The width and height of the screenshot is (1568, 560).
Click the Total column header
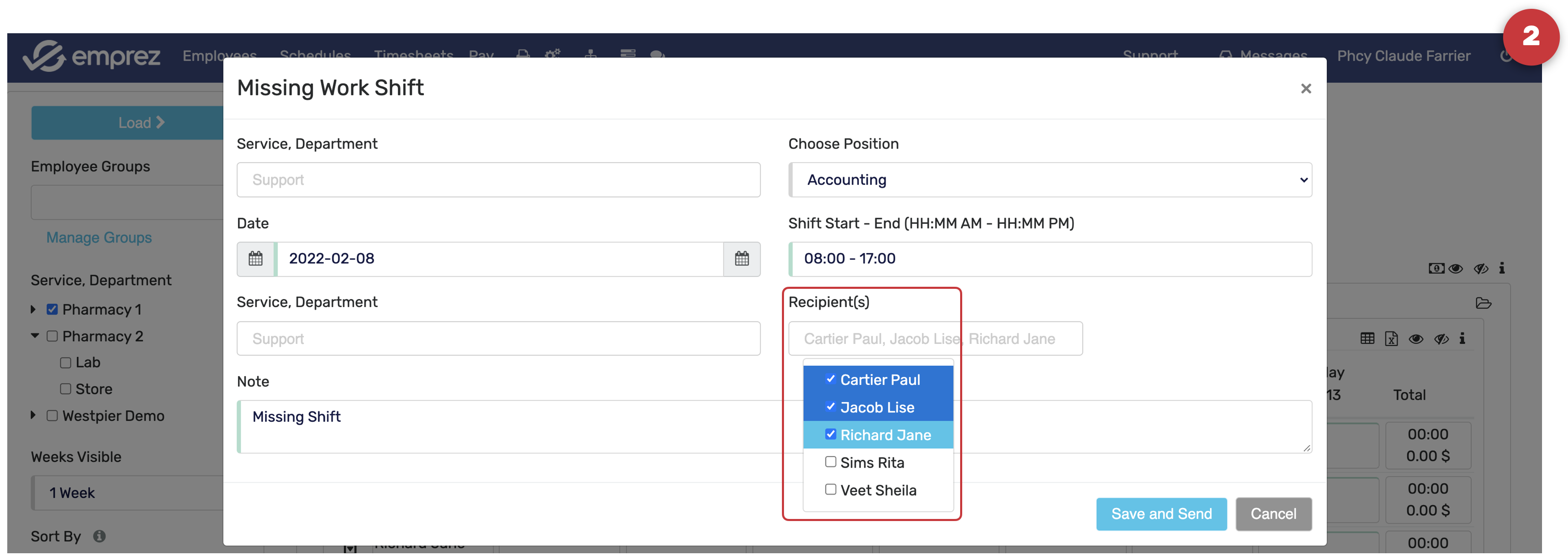tap(1409, 395)
